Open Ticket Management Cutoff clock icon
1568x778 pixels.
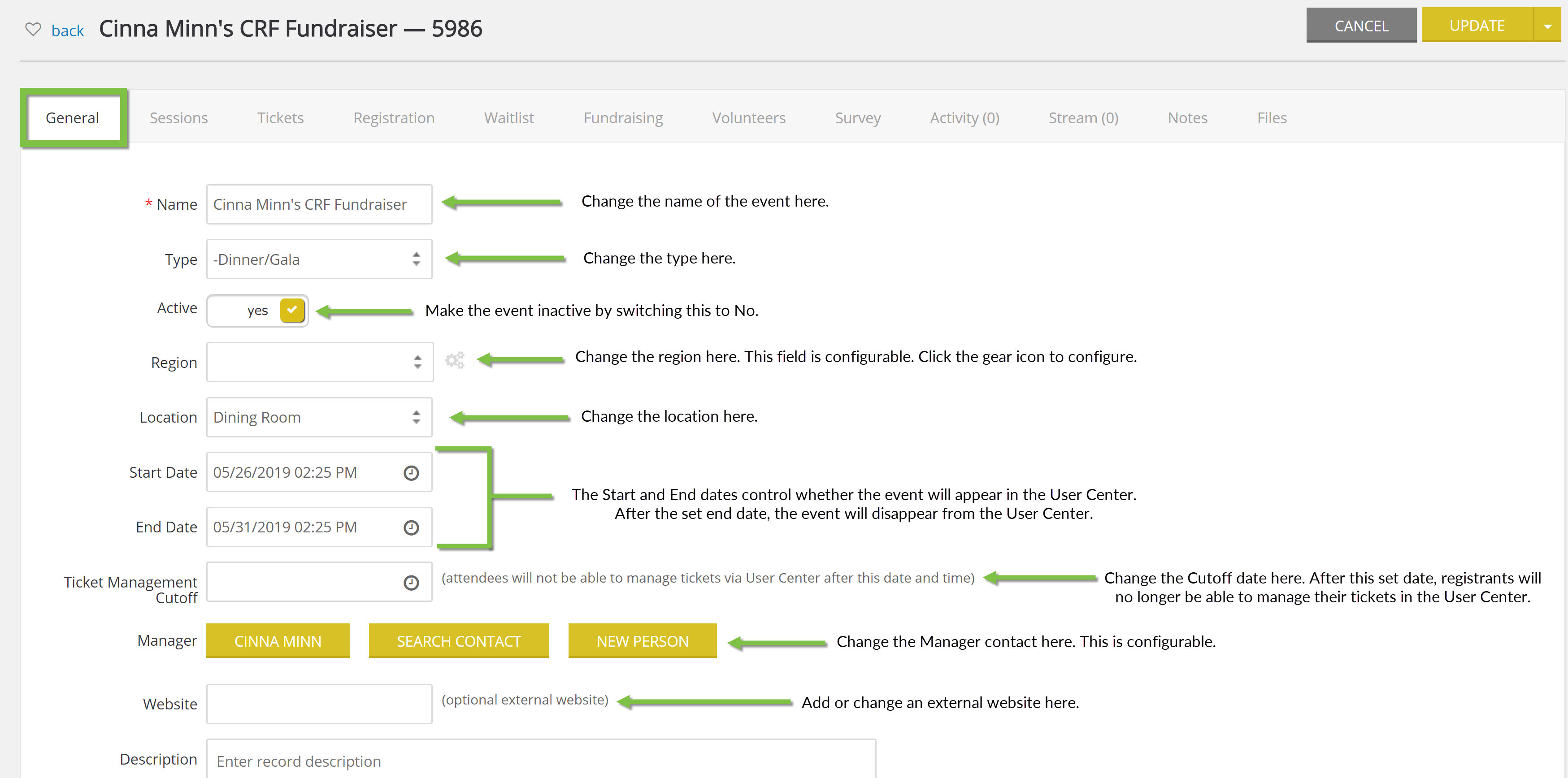[412, 583]
